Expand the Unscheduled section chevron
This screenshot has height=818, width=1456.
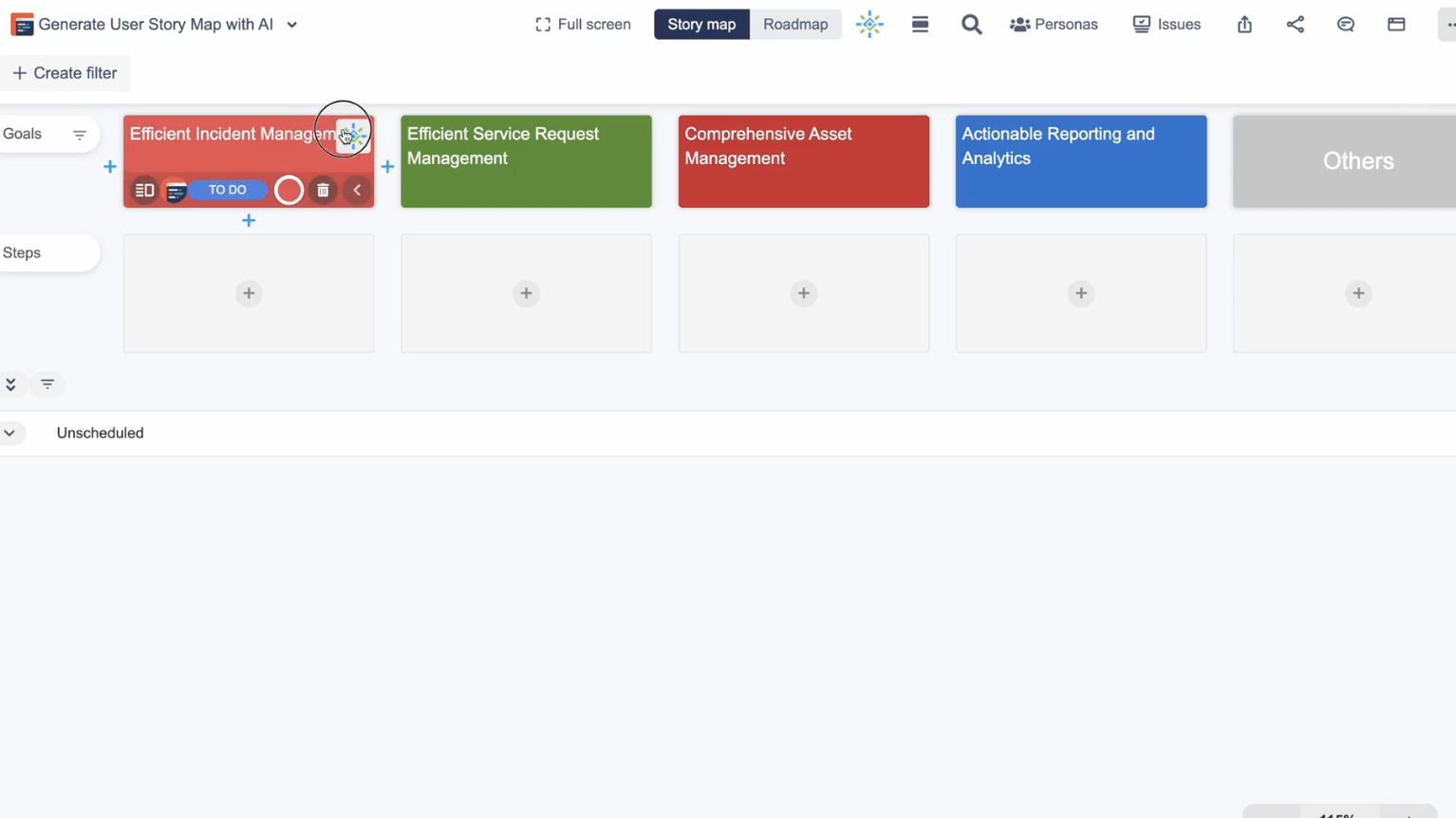pos(9,433)
